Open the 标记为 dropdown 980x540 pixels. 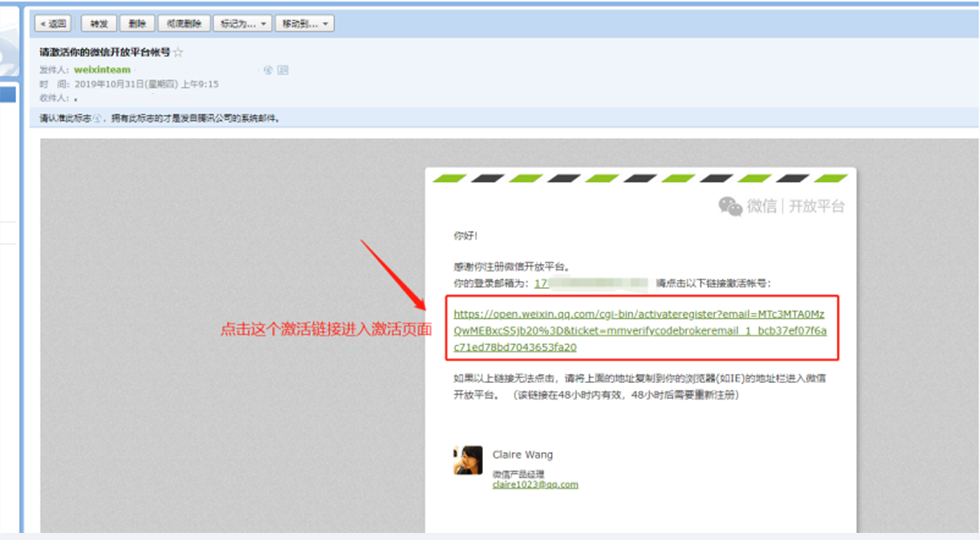pos(242,24)
